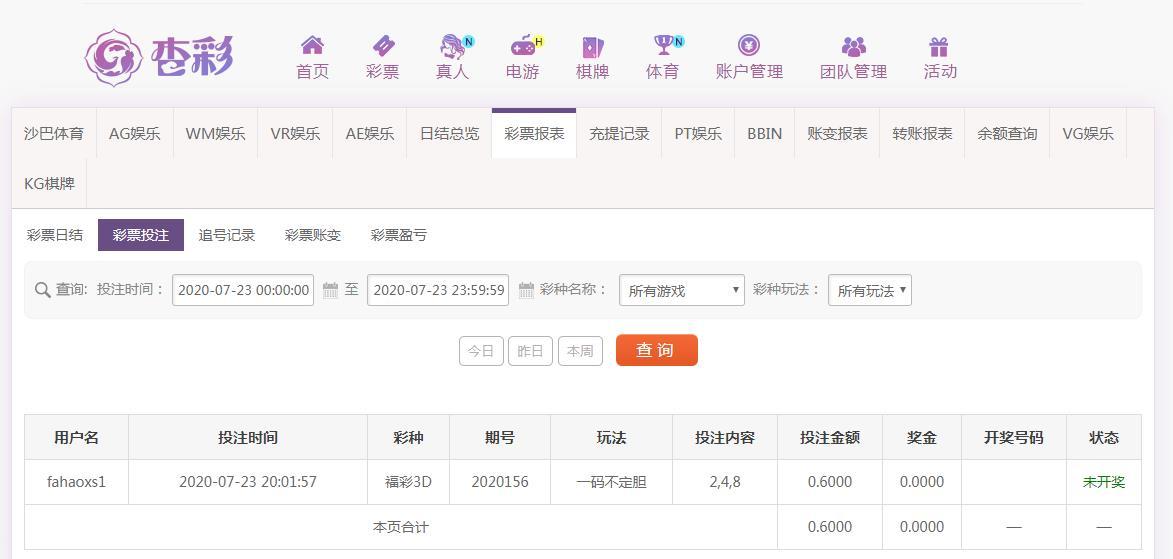The height and width of the screenshot is (559, 1173).
Task: Switch to PT娱乐 tab
Action: tap(698, 134)
